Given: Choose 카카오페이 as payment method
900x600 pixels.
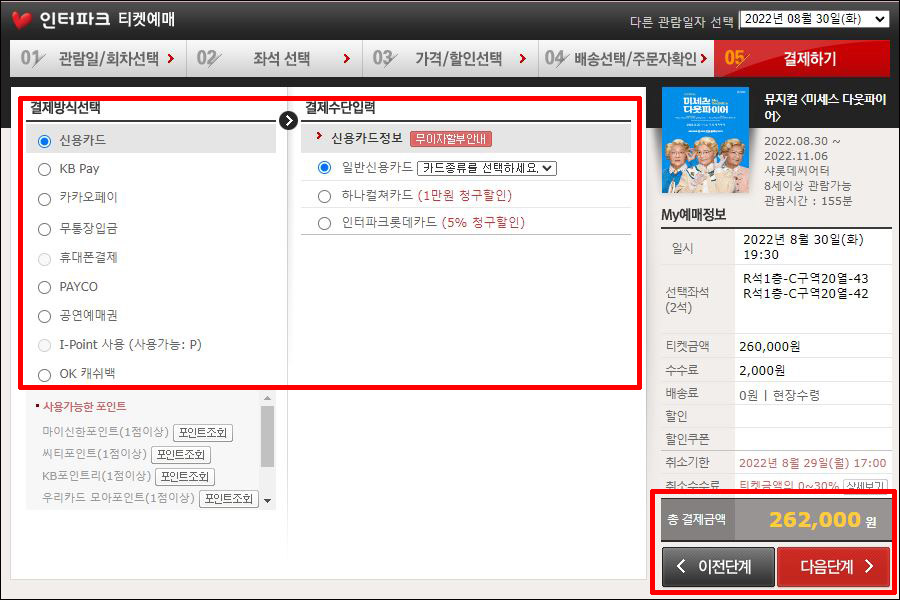Looking at the screenshot, I should 44,199.
